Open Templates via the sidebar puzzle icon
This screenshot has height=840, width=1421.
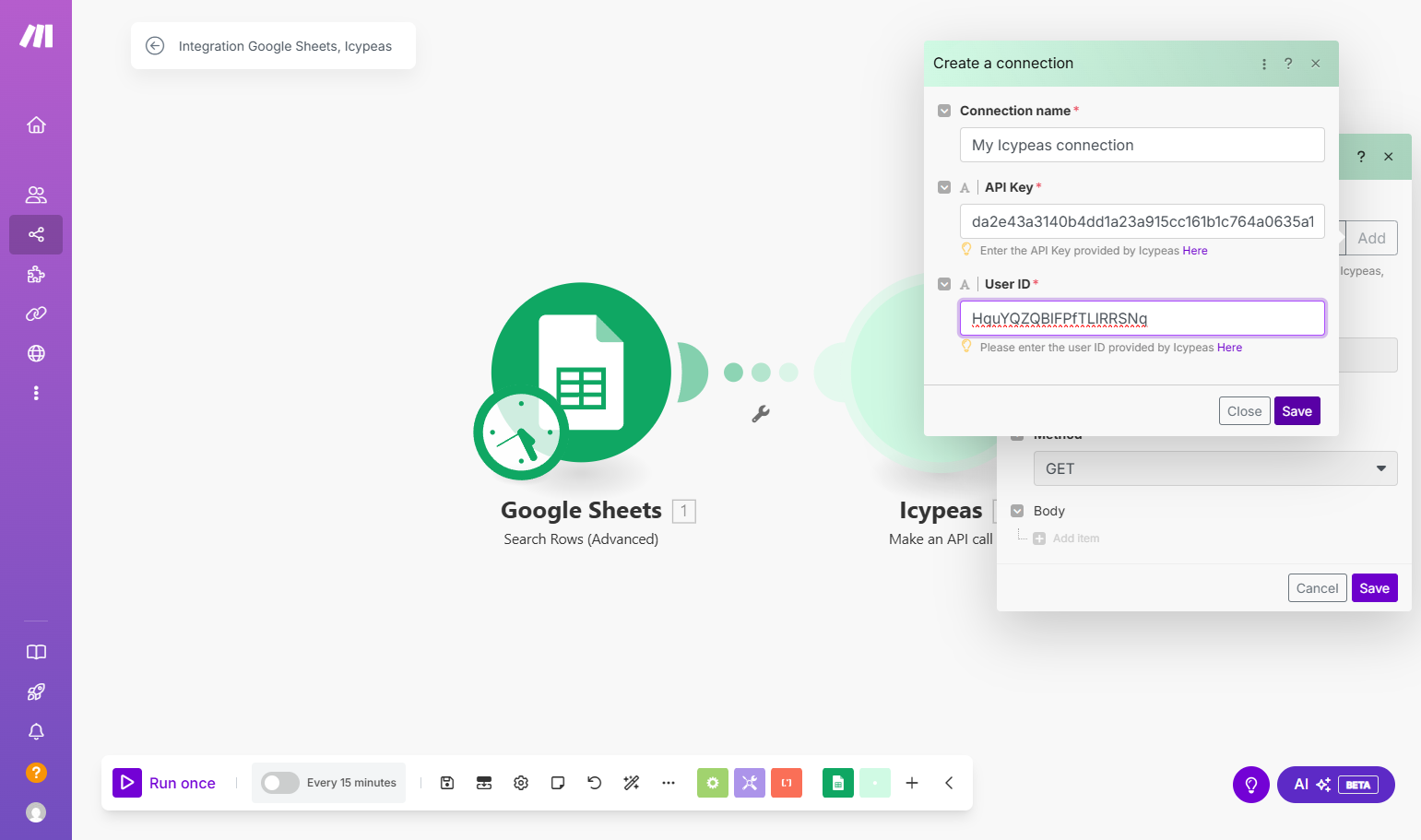[36, 274]
